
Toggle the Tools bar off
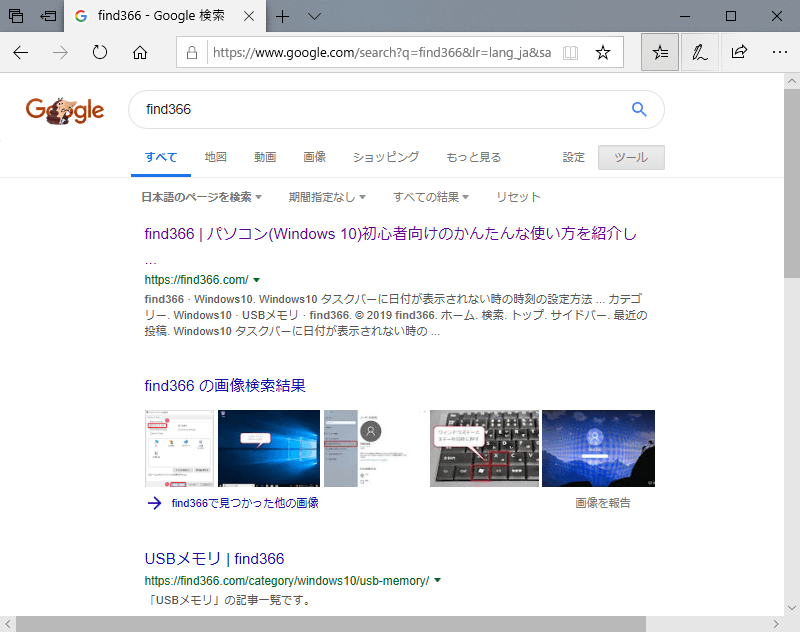631,157
